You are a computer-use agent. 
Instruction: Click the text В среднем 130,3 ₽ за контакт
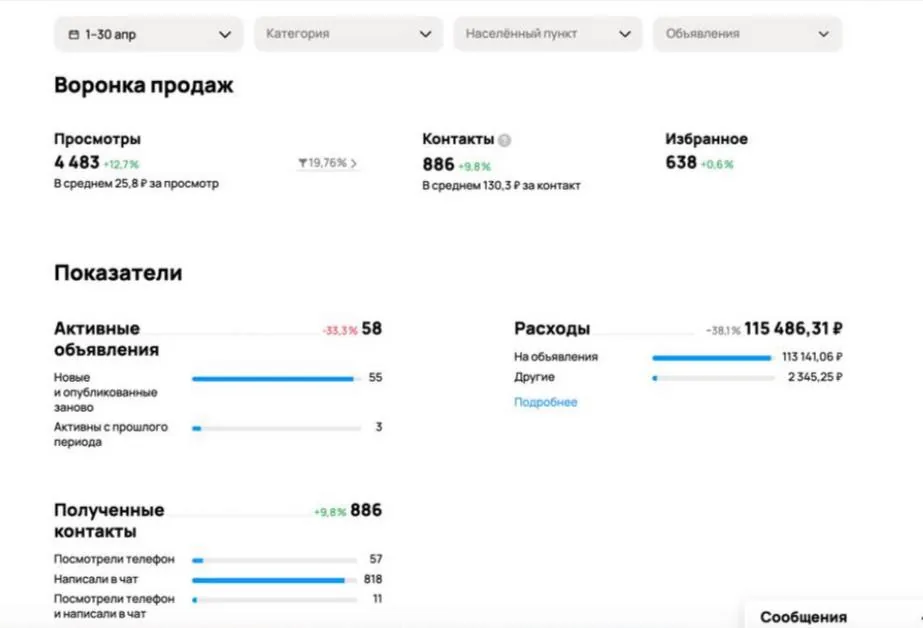coord(501,185)
